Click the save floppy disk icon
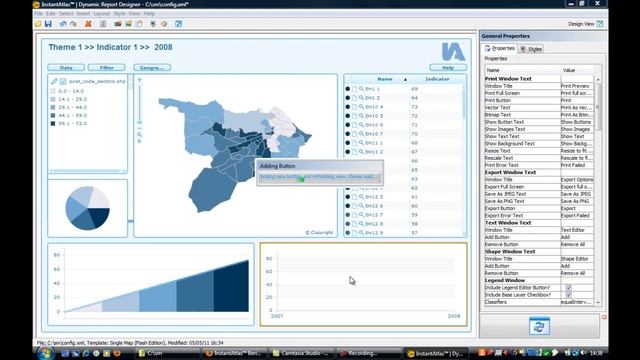The width and height of the screenshot is (640, 360). [48, 24]
